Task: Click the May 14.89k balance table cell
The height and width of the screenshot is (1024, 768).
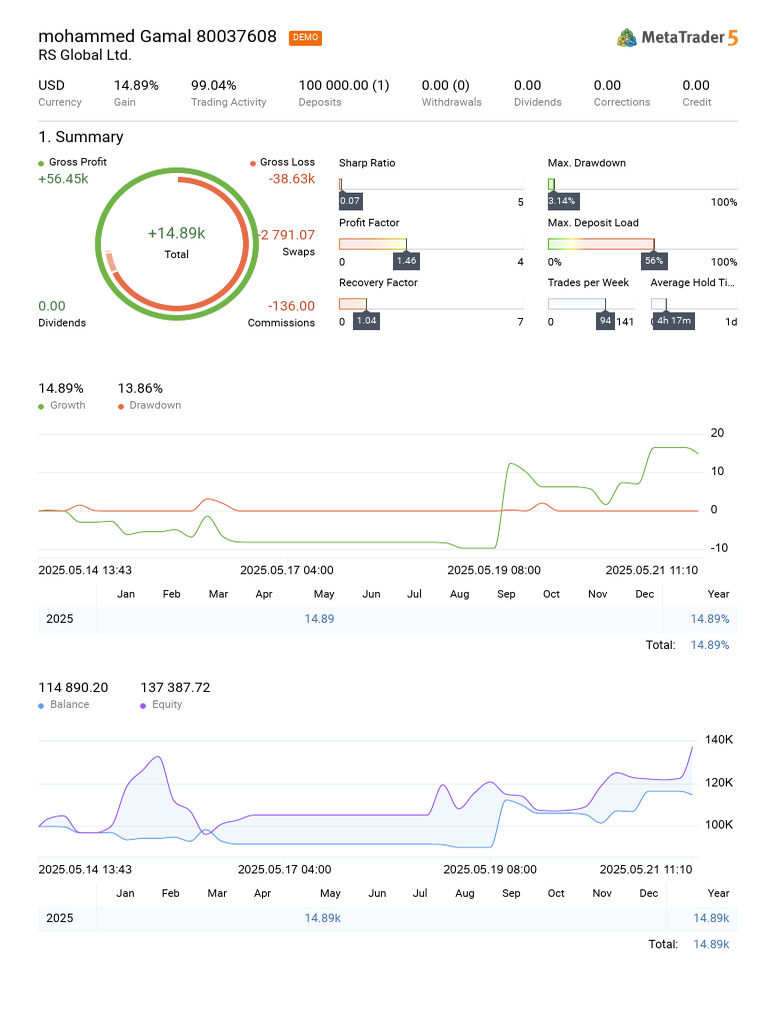Action: tap(323, 918)
